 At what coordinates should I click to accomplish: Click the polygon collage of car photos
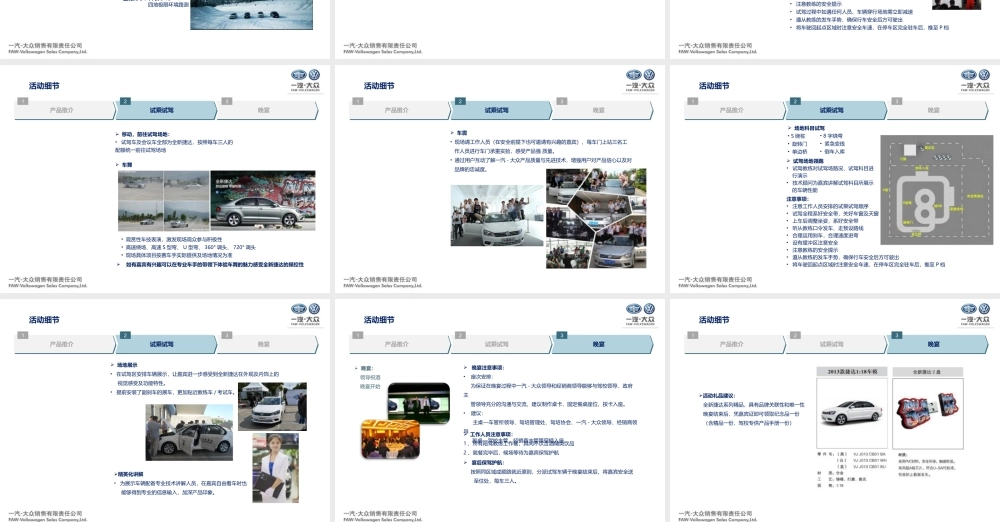tap(596, 218)
